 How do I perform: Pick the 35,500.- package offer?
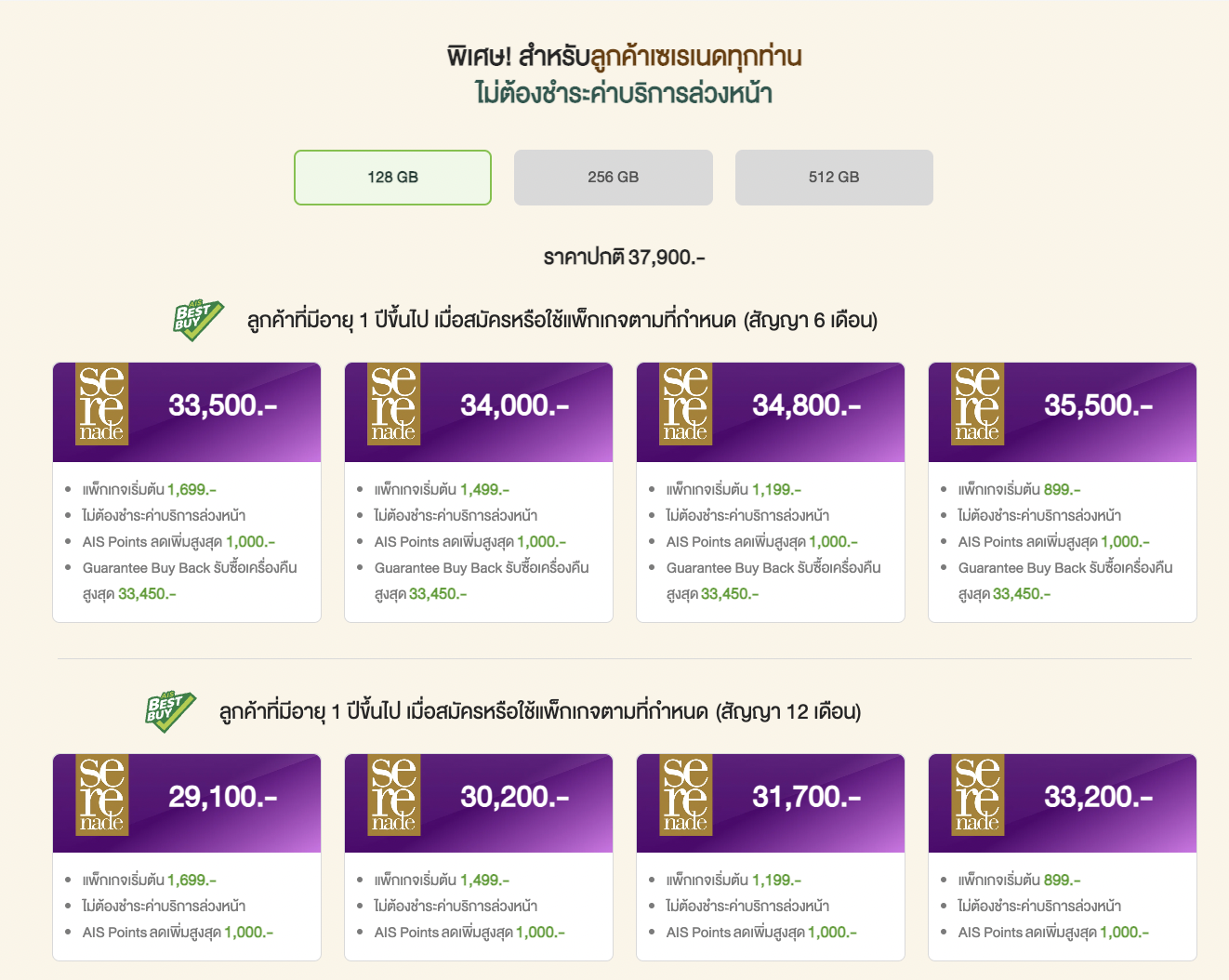1099,405
